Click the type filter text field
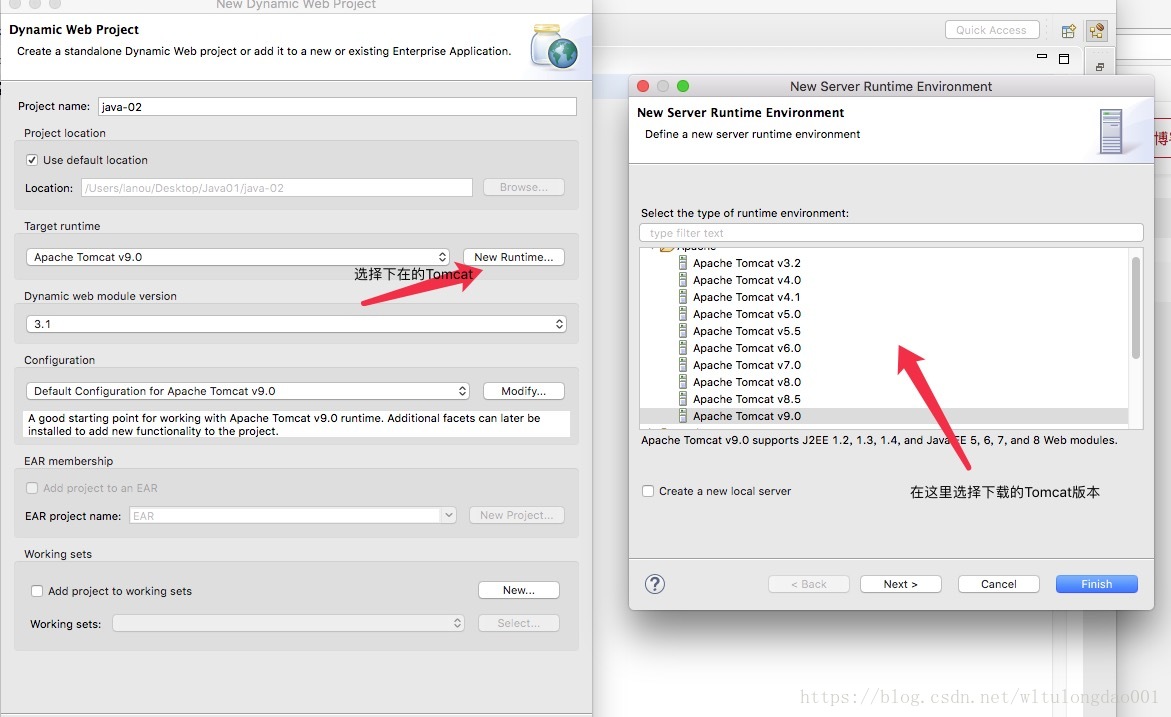This screenshot has height=717, width=1171. pyautogui.click(x=891, y=233)
